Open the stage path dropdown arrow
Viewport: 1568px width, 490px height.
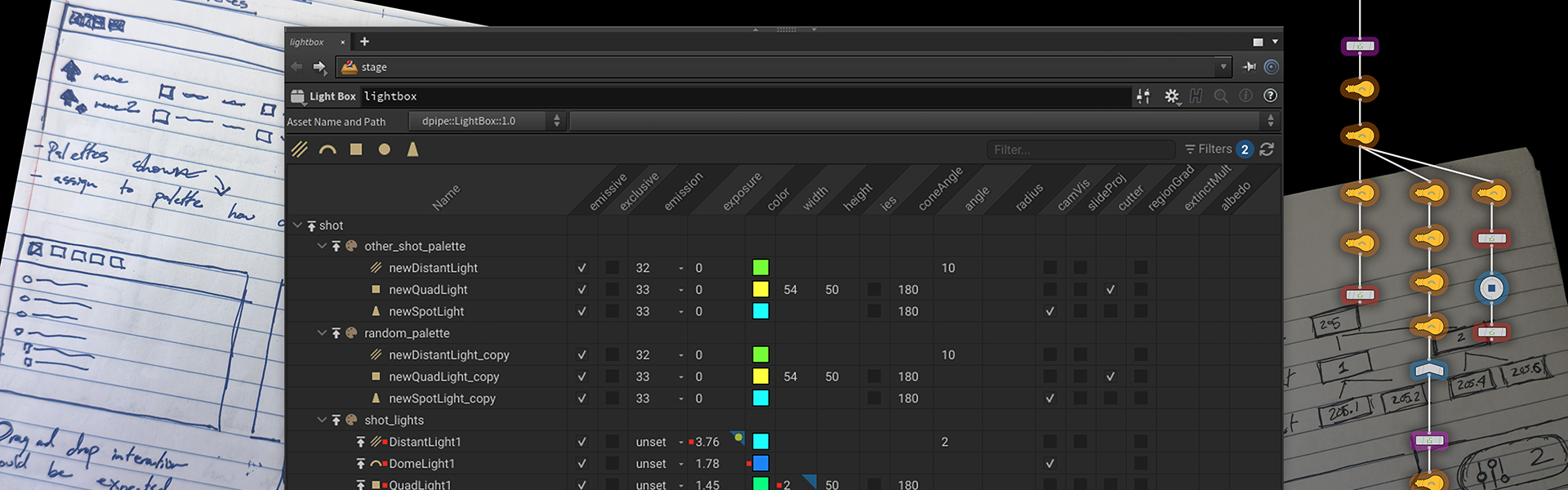tap(1223, 67)
